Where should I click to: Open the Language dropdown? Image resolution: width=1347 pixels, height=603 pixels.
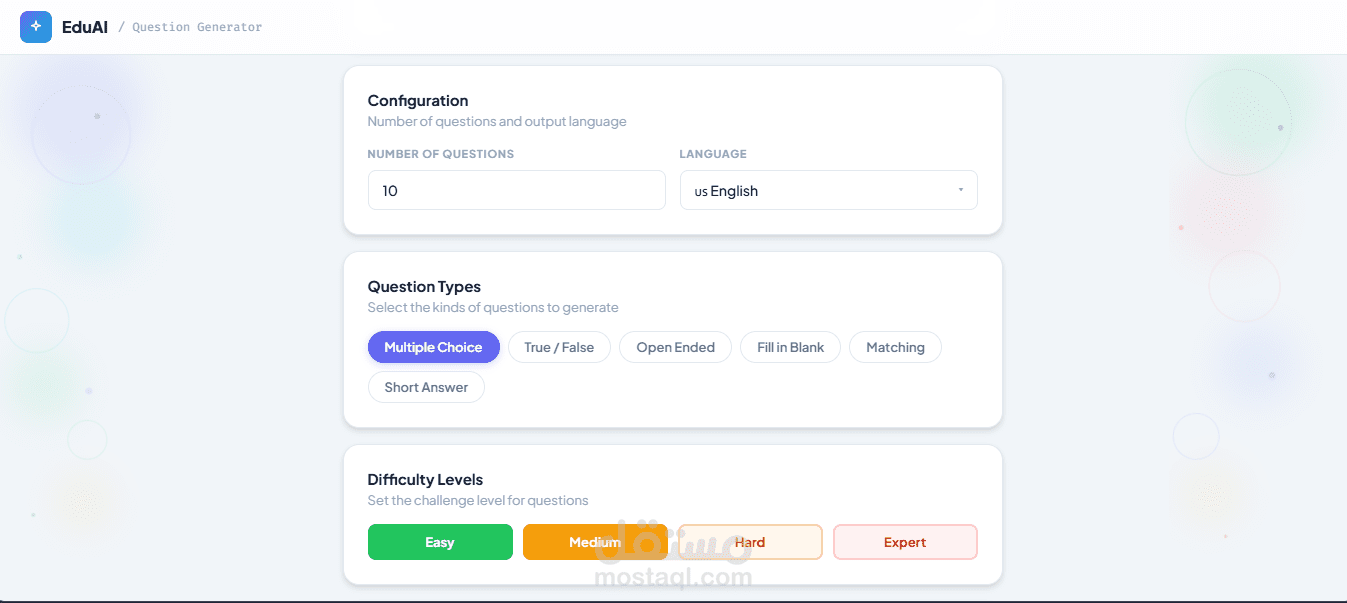pos(828,190)
